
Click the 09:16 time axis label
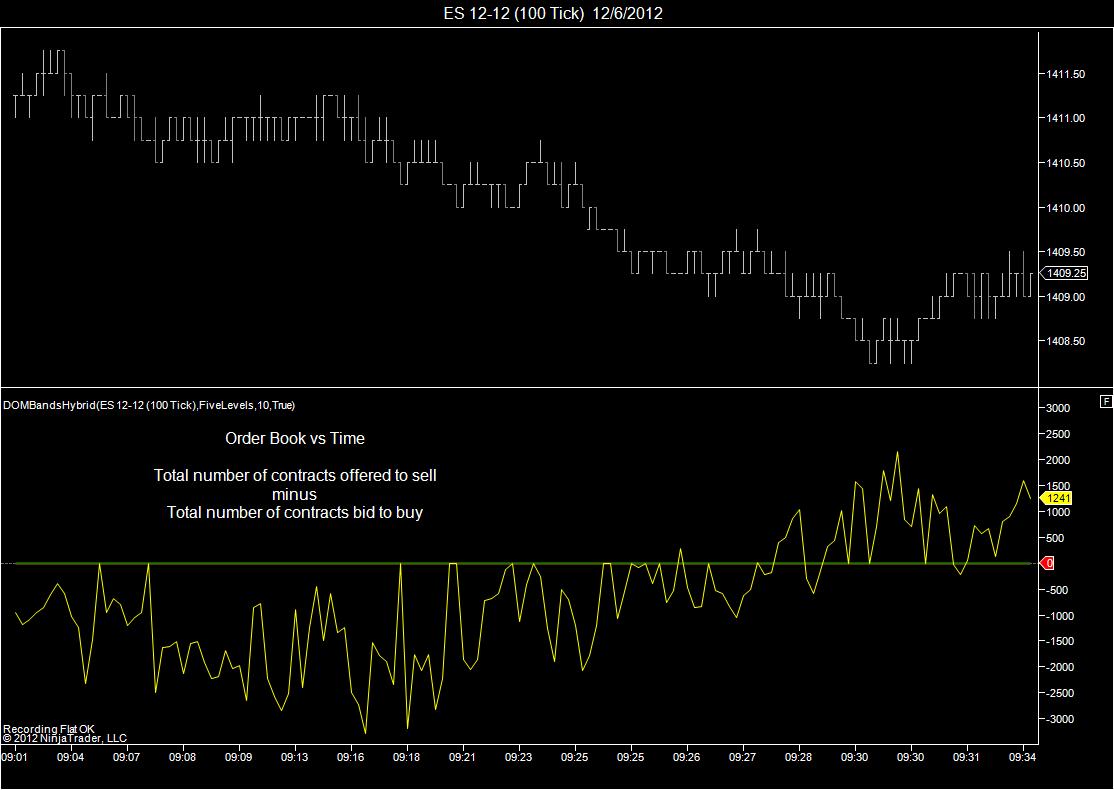point(350,757)
